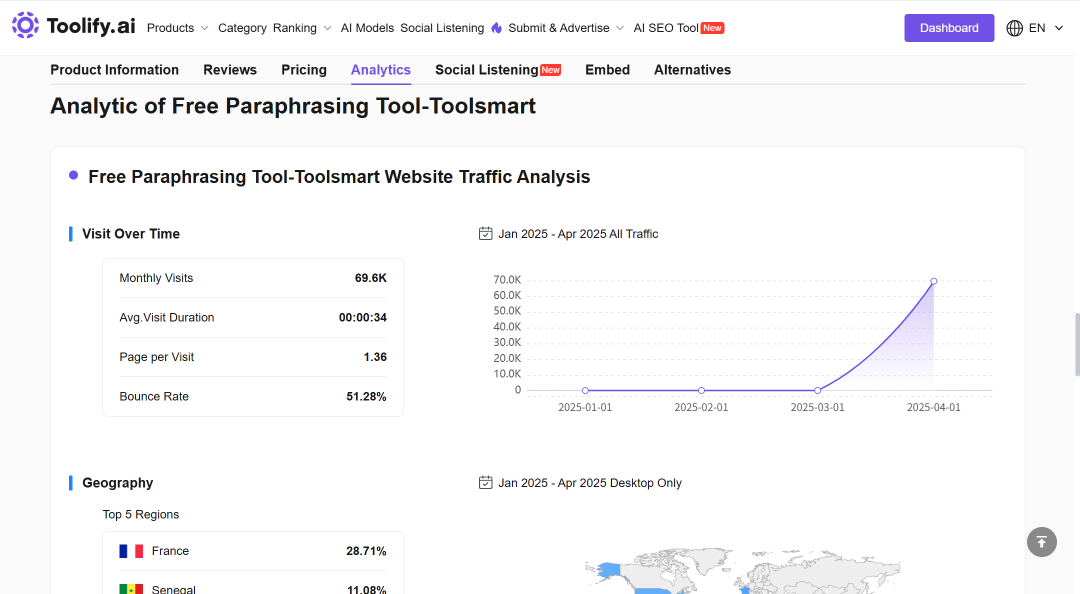
Task: Click the Website Traffic Analysis heading
Action: pos(339,177)
